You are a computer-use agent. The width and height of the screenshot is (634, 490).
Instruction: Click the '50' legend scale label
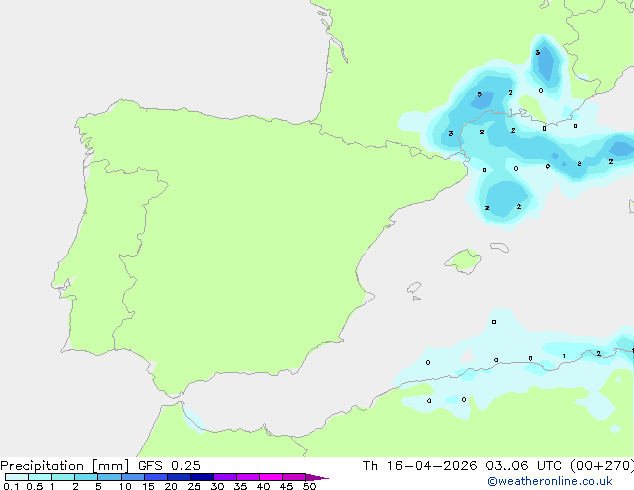click(x=309, y=486)
